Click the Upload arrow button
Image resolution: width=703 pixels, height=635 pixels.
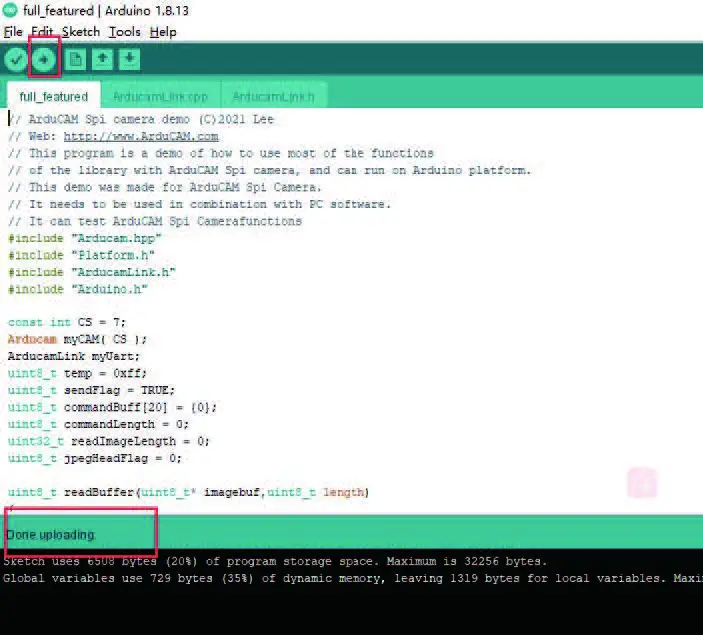(43, 59)
